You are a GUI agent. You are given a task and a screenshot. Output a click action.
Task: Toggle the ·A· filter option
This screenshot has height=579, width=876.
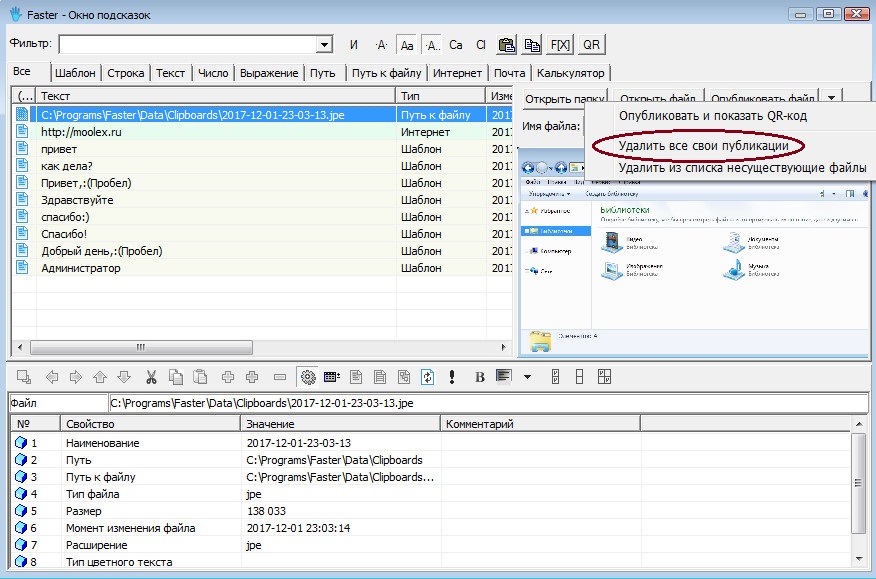pos(381,45)
